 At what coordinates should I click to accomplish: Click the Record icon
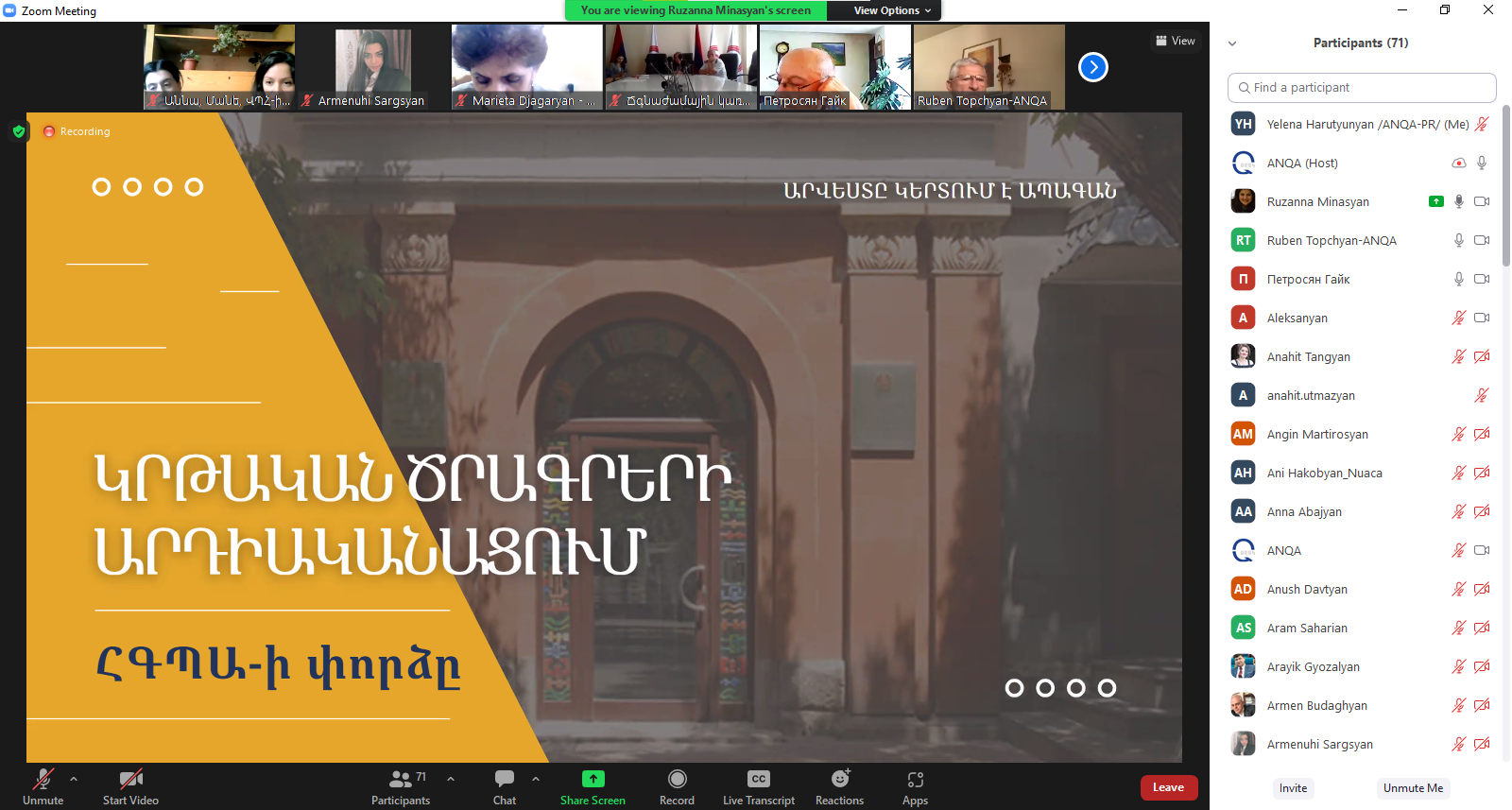tap(677, 780)
